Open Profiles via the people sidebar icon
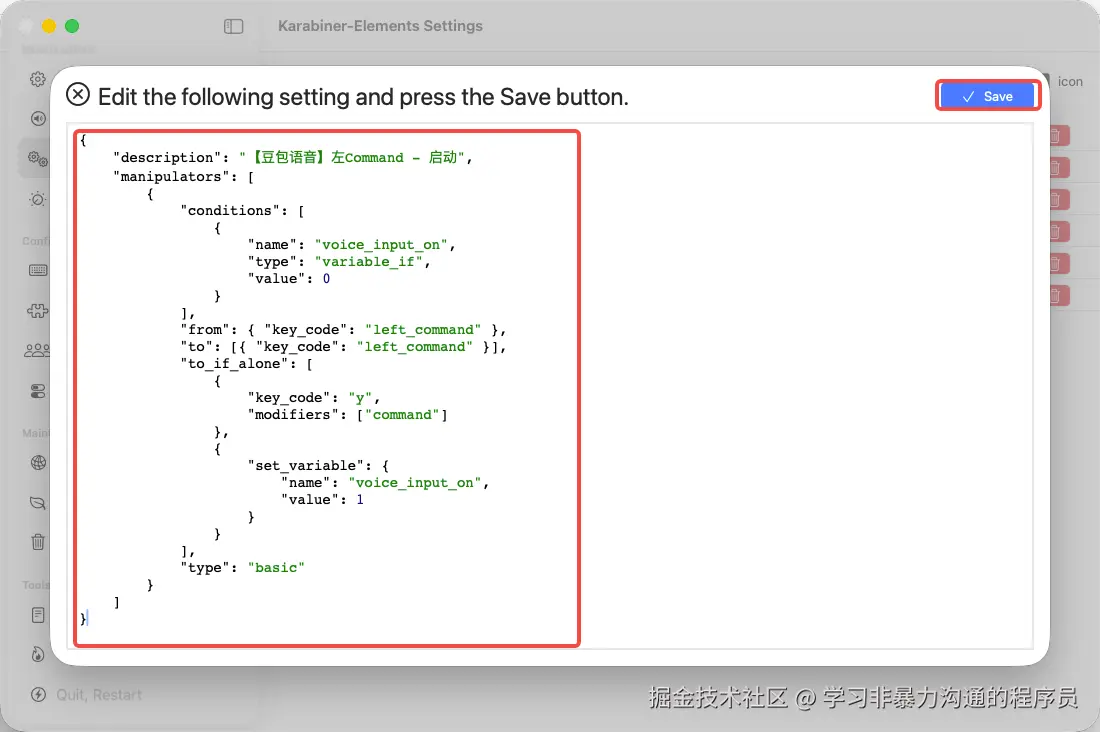The width and height of the screenshot is (1100, 732). (38, 350)
